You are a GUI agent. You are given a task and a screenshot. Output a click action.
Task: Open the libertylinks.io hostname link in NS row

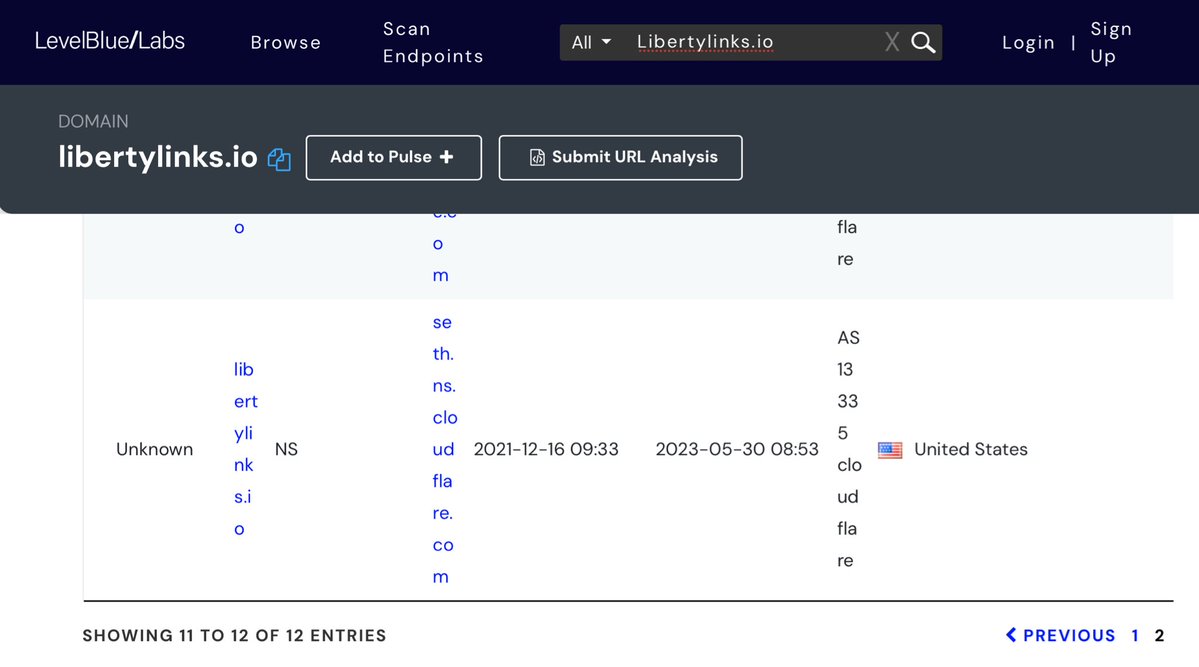coord(245,449)
